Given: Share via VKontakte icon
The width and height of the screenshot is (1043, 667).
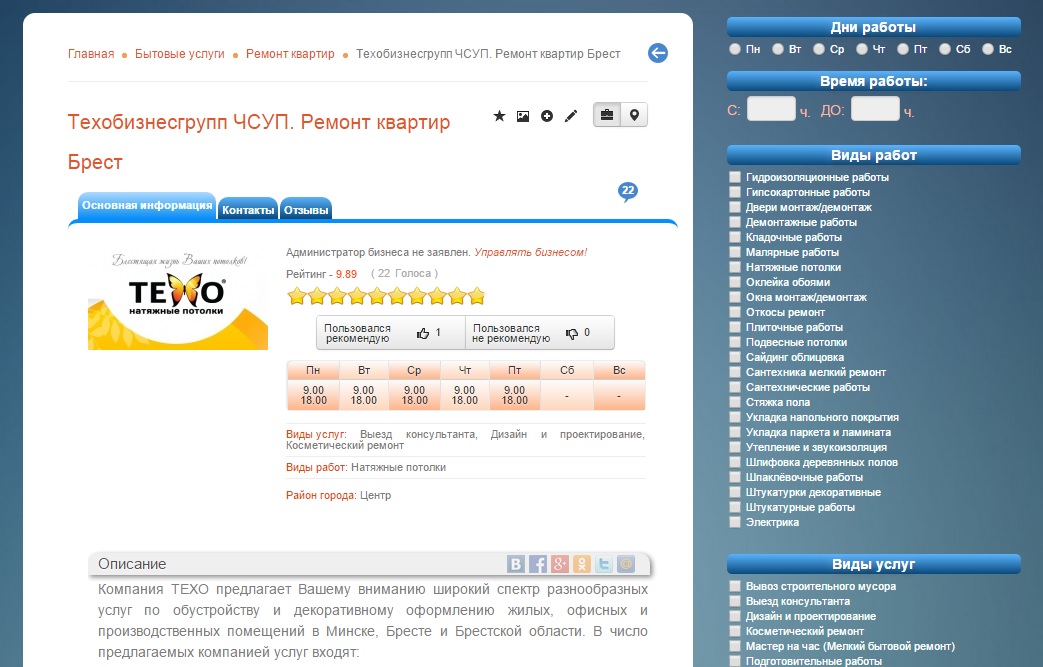Looking at the screenshot, I should pos(516,565).
